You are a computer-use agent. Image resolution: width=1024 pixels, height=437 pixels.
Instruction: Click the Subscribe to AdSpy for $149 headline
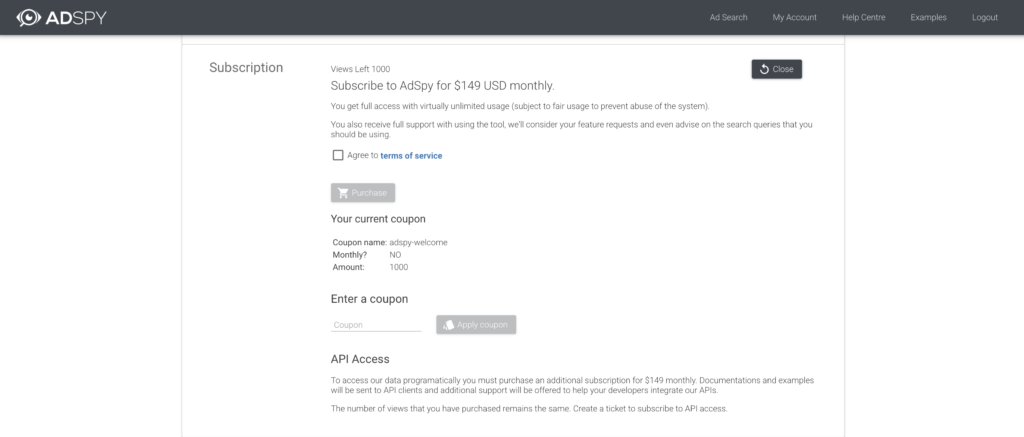coord(442,86)
